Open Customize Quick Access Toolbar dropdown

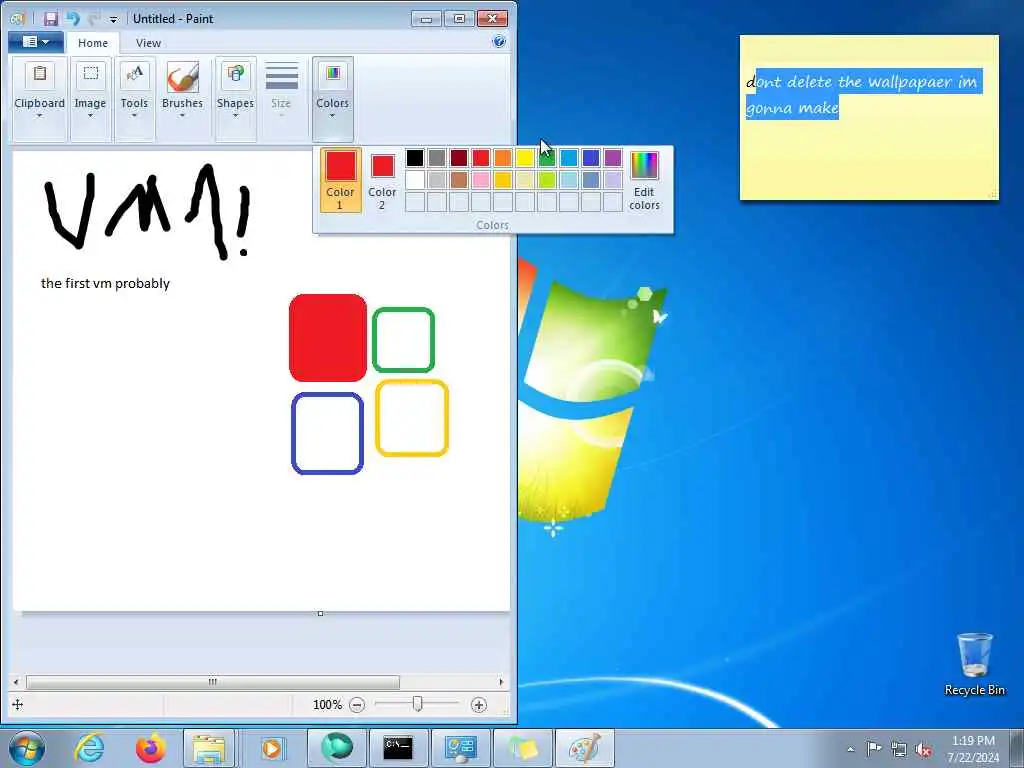[113, 20]
